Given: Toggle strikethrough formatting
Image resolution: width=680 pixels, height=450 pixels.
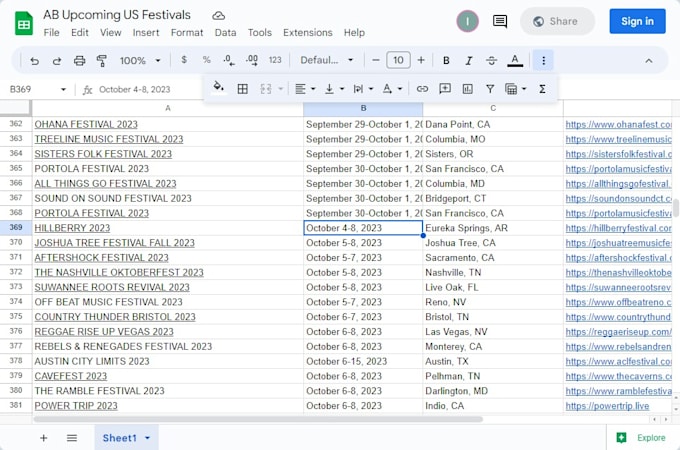Looking at the screenshot, I should (491, 61).
